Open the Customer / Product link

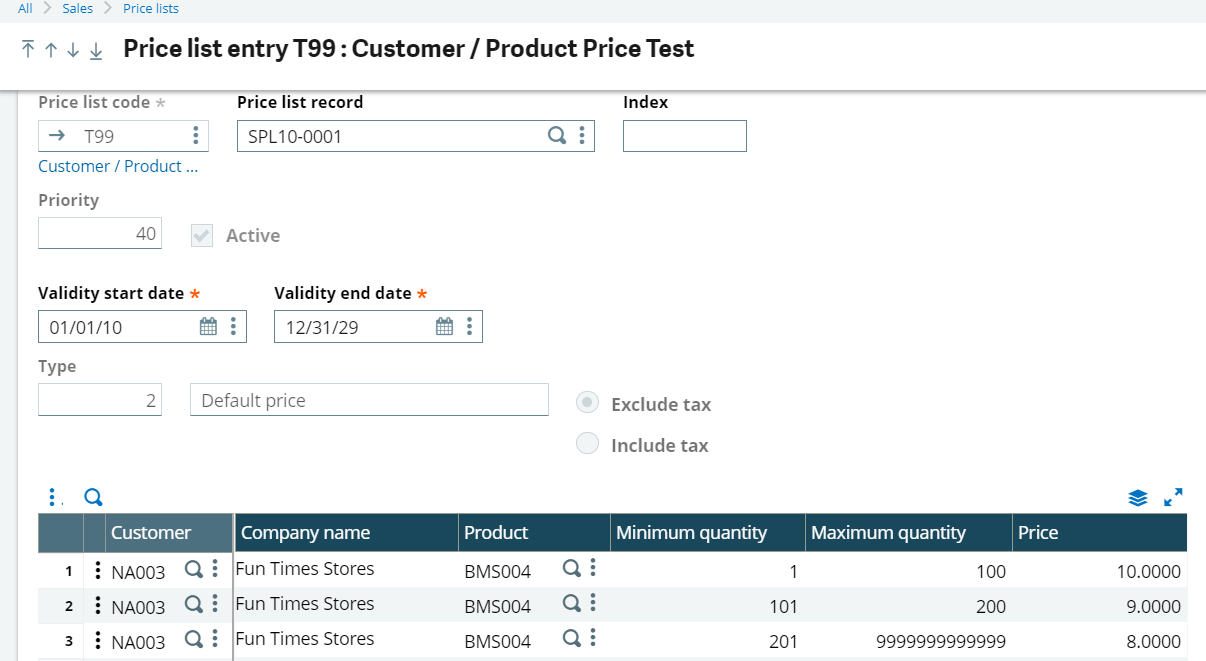[118, 166]
